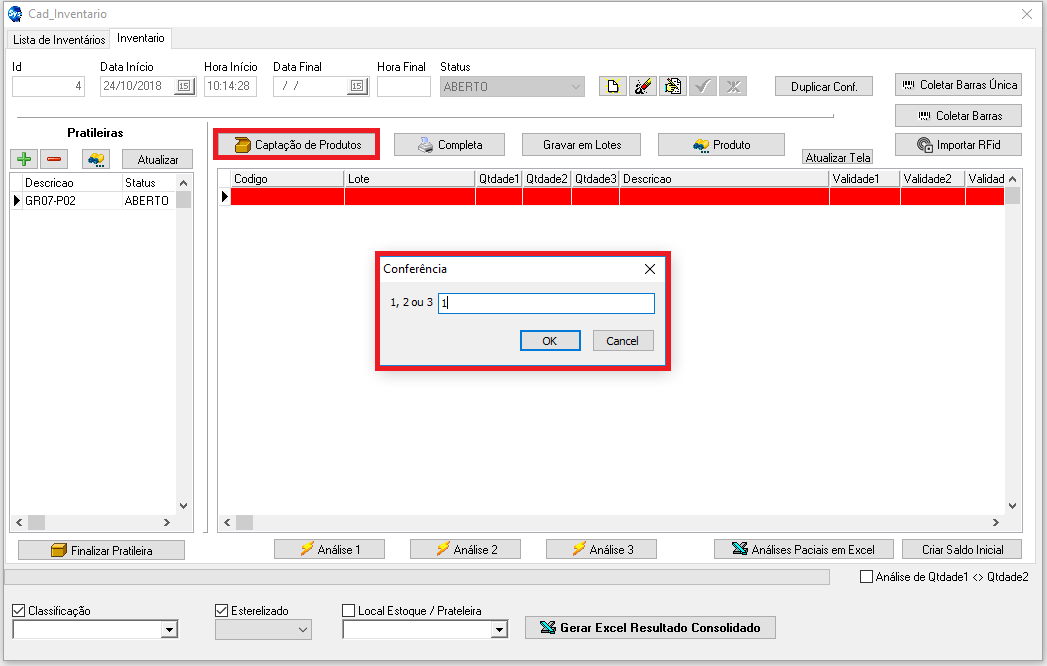Click the edit record pencil icon
This screenshot has width=1047, height=666.
pos(643,86)
